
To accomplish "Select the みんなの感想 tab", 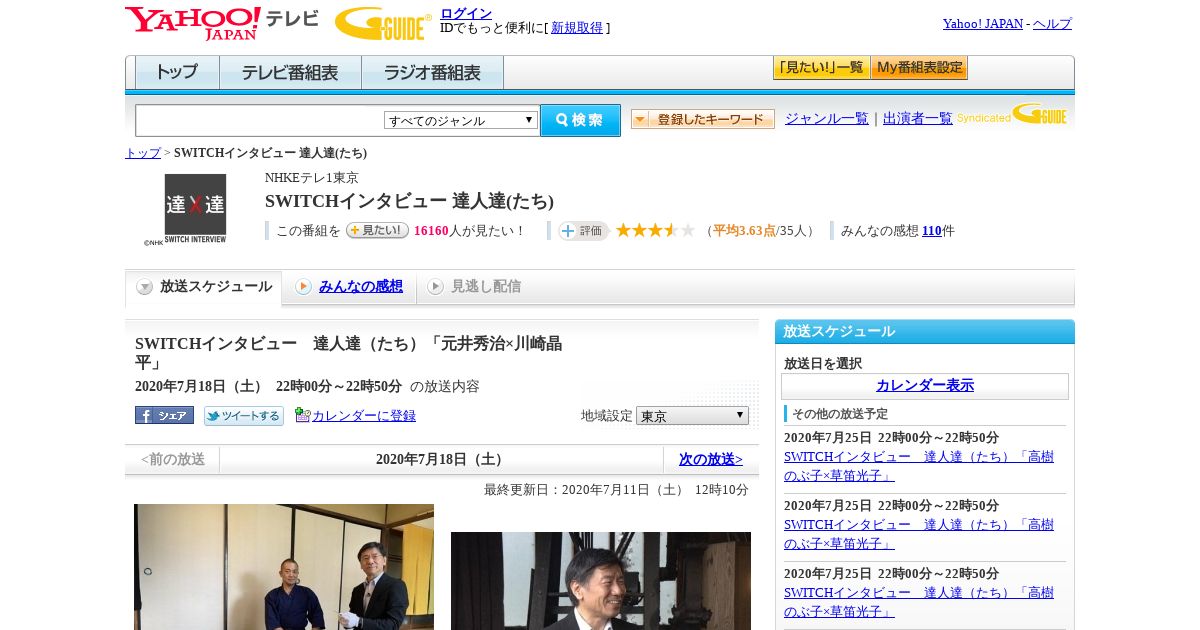I will (x=349, y=287).
